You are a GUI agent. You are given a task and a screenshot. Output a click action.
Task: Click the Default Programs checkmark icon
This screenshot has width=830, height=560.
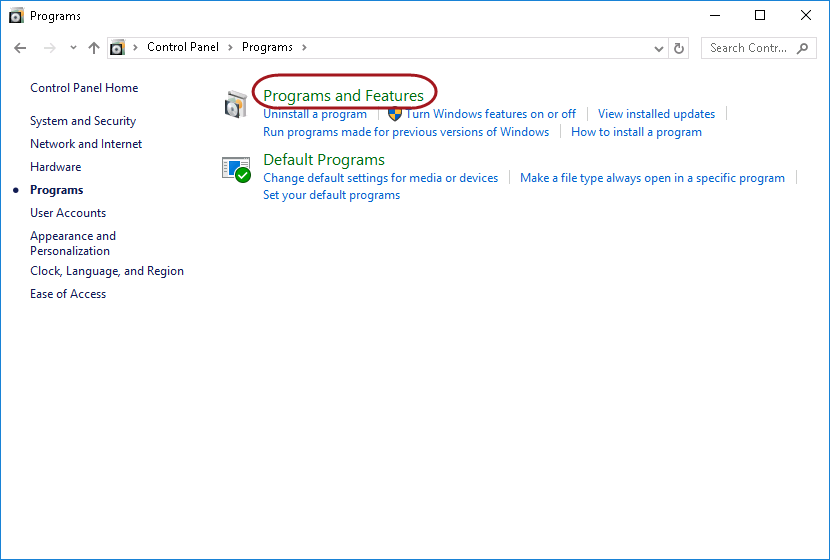pos(236,169)
